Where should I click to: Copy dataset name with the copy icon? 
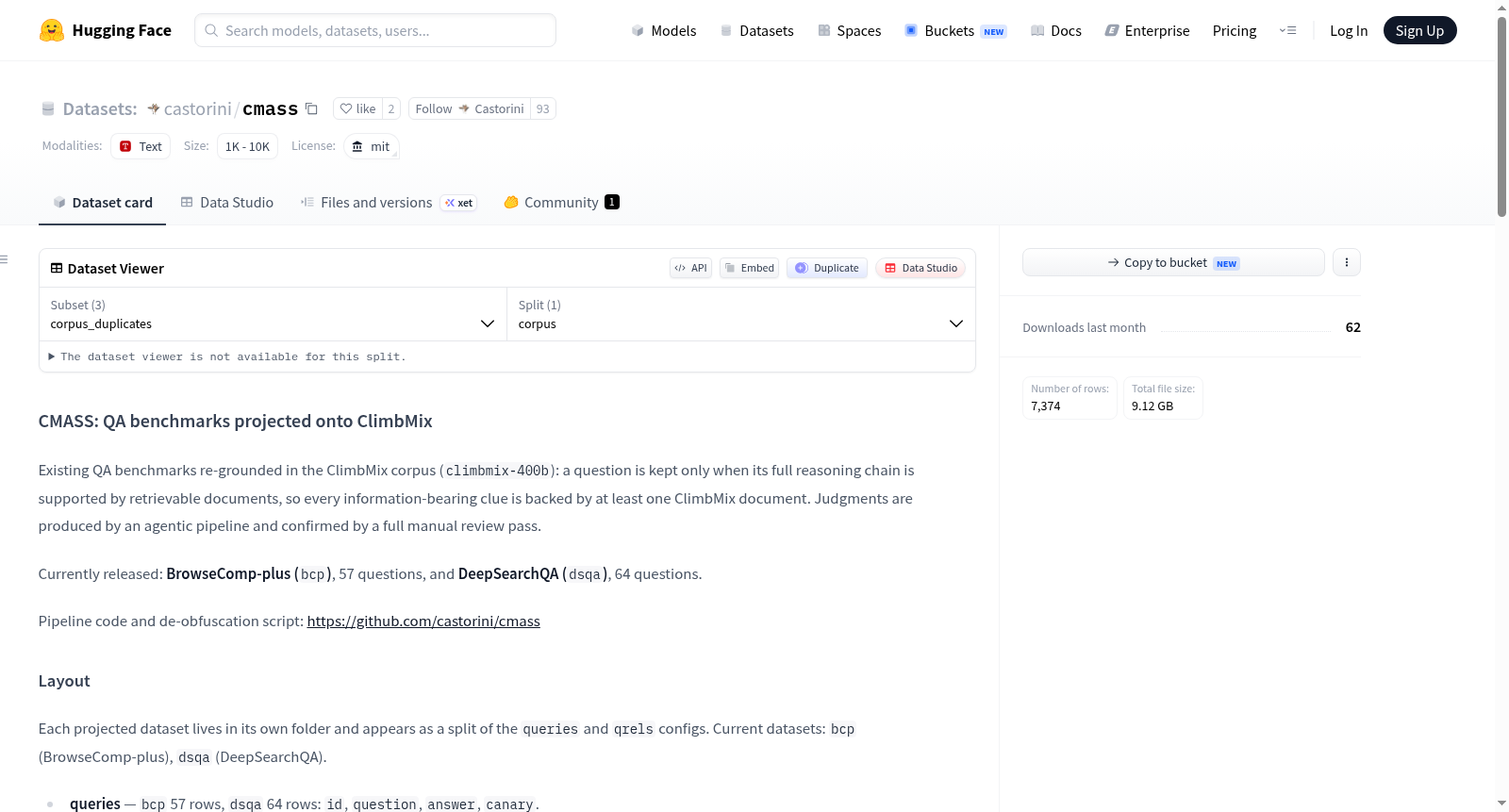pyautogui.click(x=311, y=108)
